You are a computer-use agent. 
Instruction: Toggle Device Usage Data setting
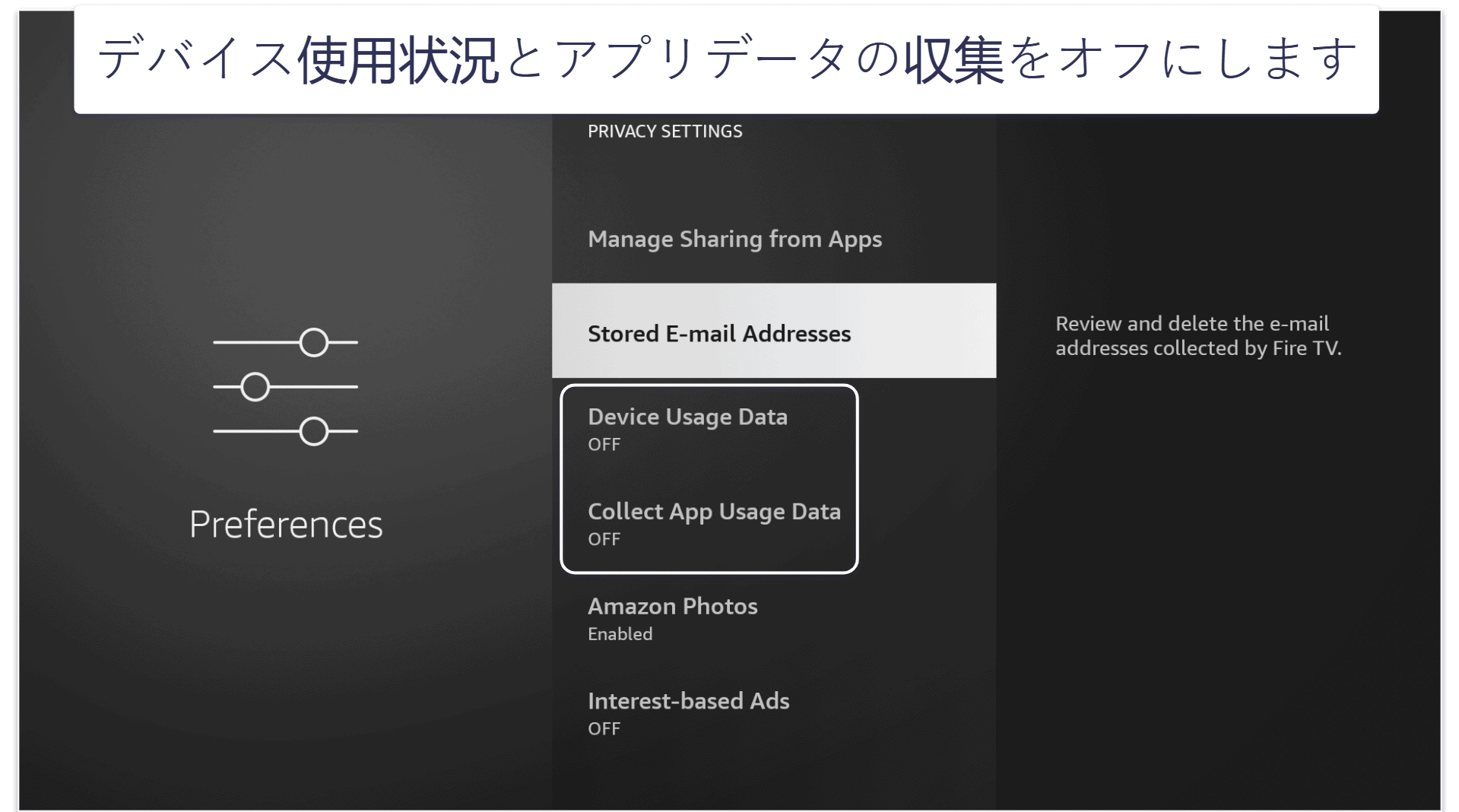(x=773, y=430)
